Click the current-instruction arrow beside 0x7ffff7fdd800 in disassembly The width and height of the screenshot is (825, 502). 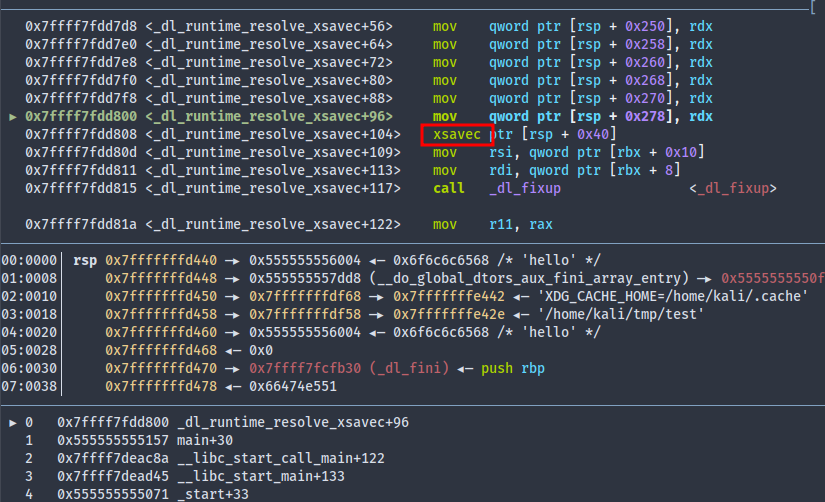(x=12, y=116)
